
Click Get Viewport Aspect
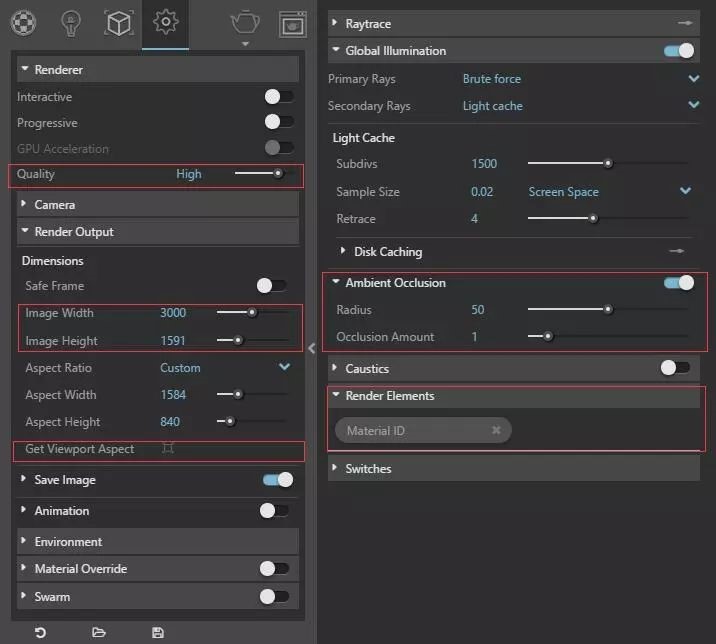pos(80,449)
